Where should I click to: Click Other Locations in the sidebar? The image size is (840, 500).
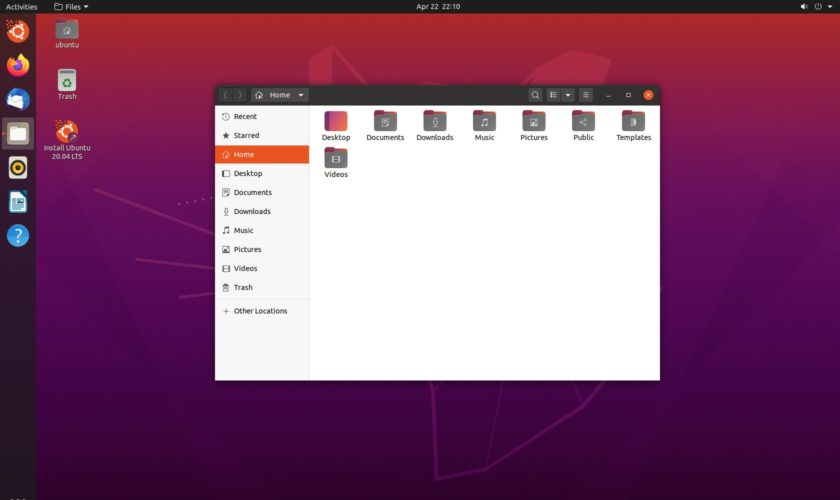260,311
